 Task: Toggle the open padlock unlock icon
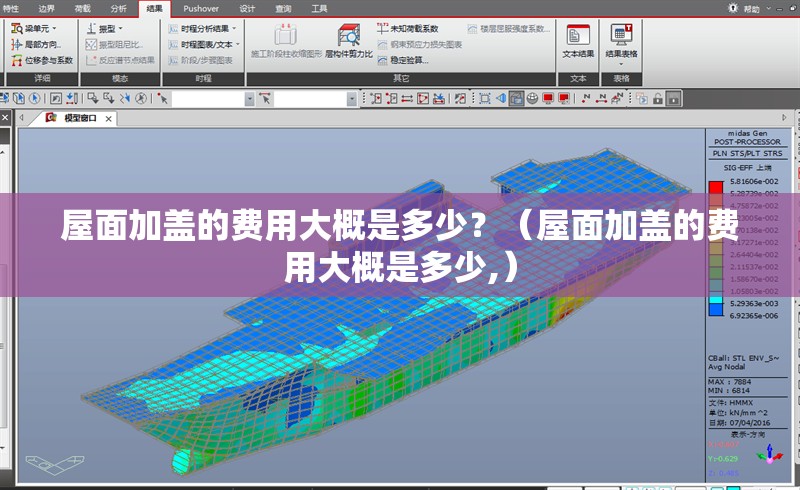[x=658, y=98]
